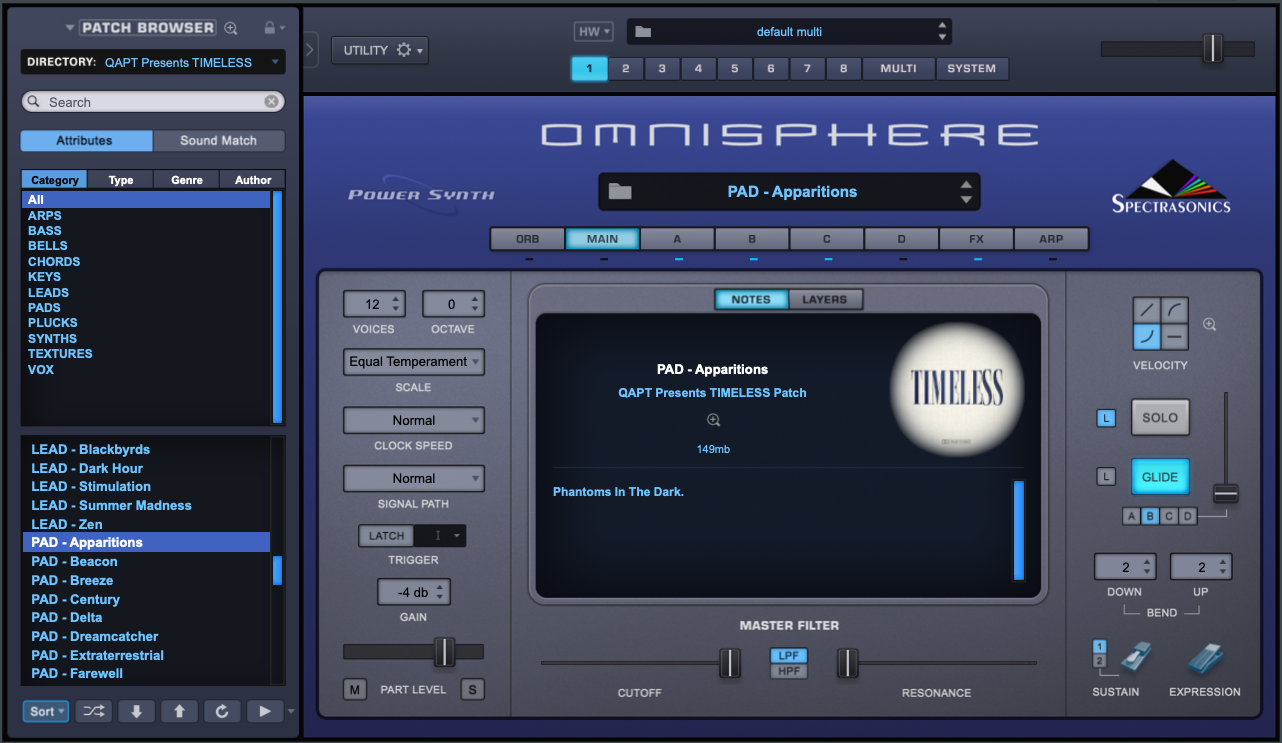1282x743 pixels.
Task: Toggle the LATCH trigger button
Action: coord(386,536)
